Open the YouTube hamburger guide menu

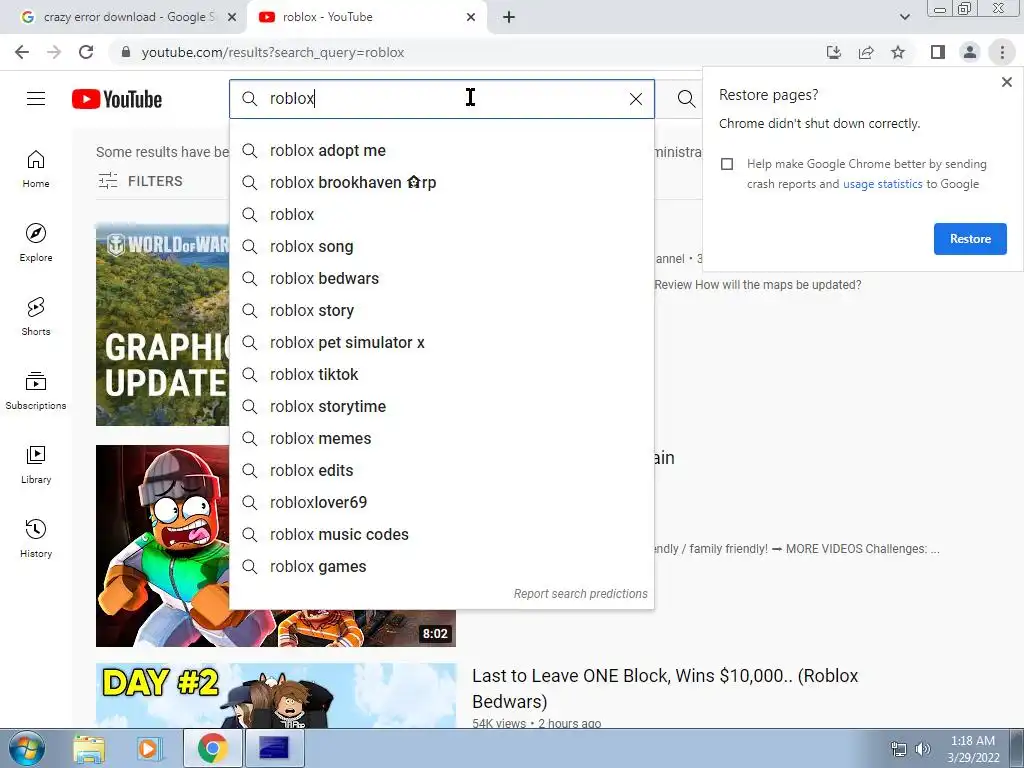(36, 99)
